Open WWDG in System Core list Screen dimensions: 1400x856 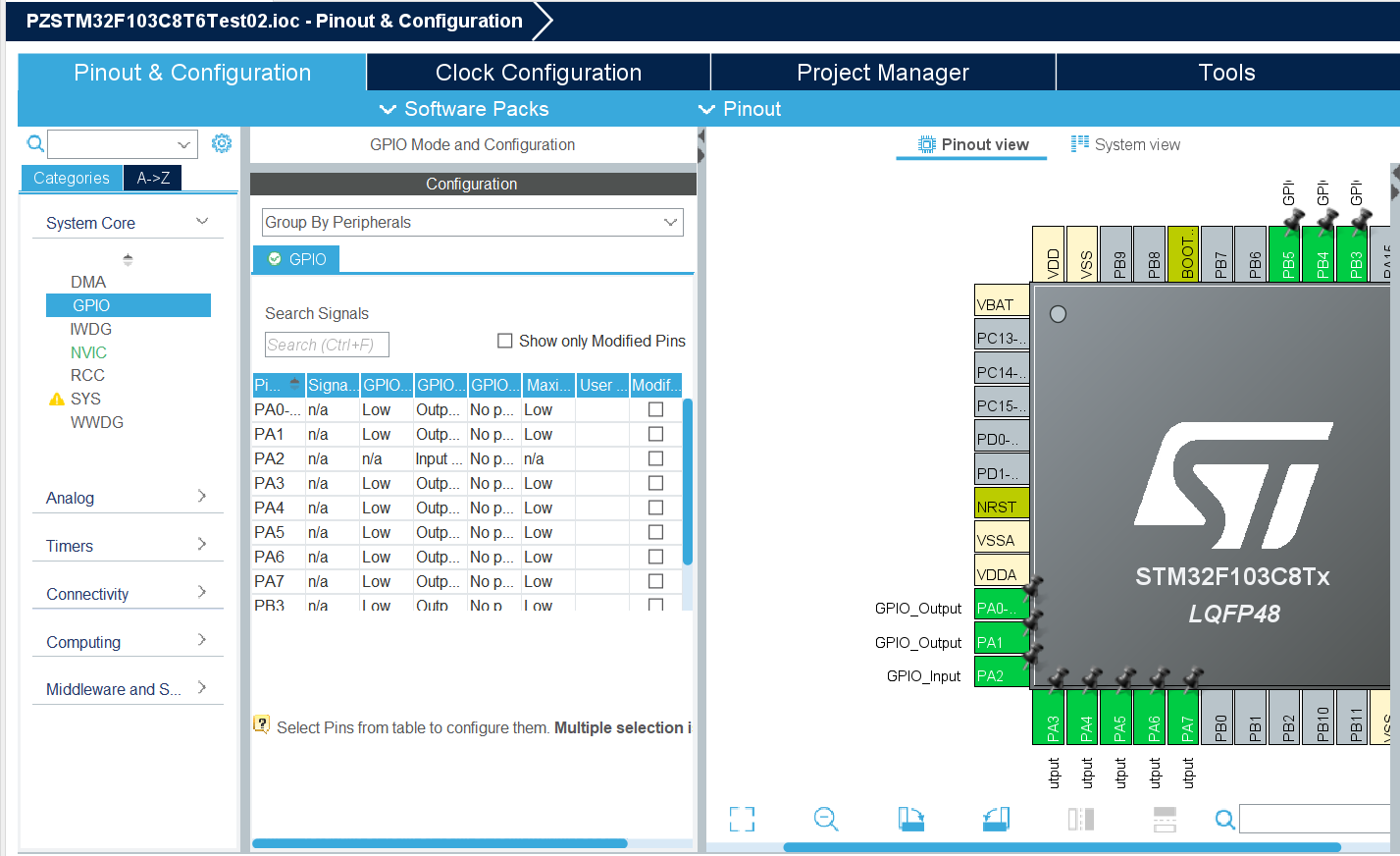tap(97, 422)
